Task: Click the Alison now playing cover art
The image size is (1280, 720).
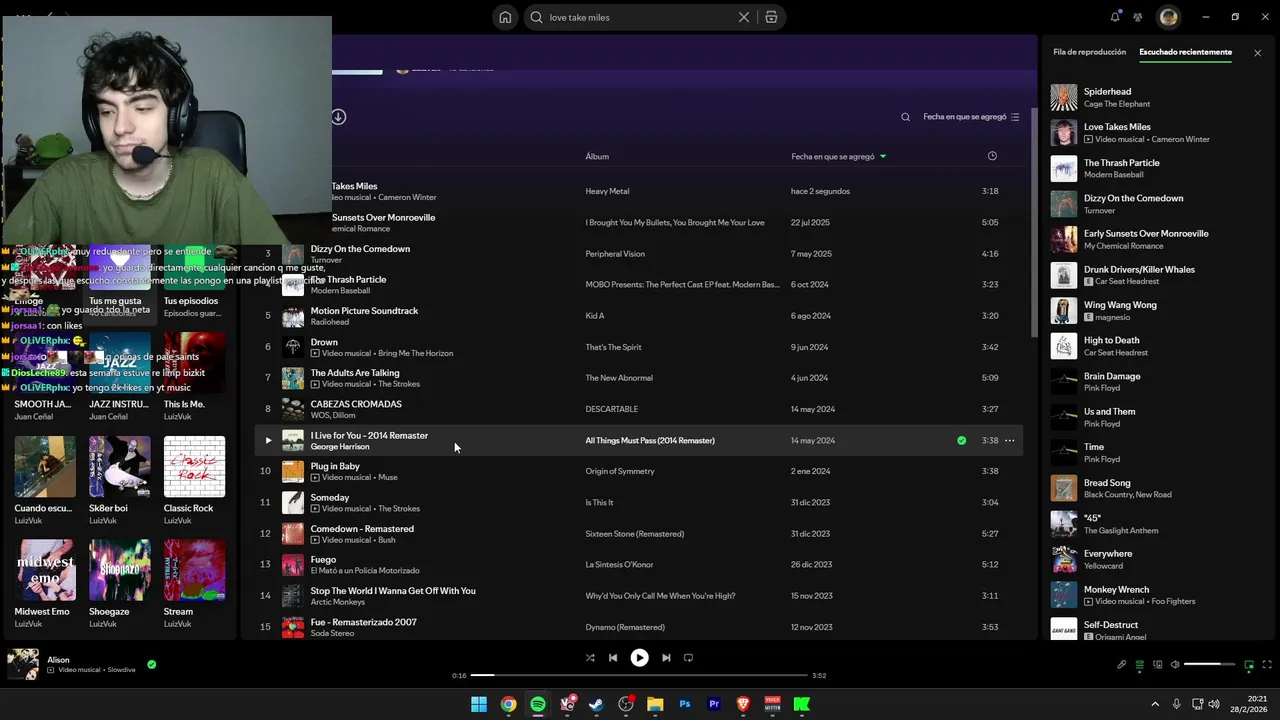Action: (23, 664)
